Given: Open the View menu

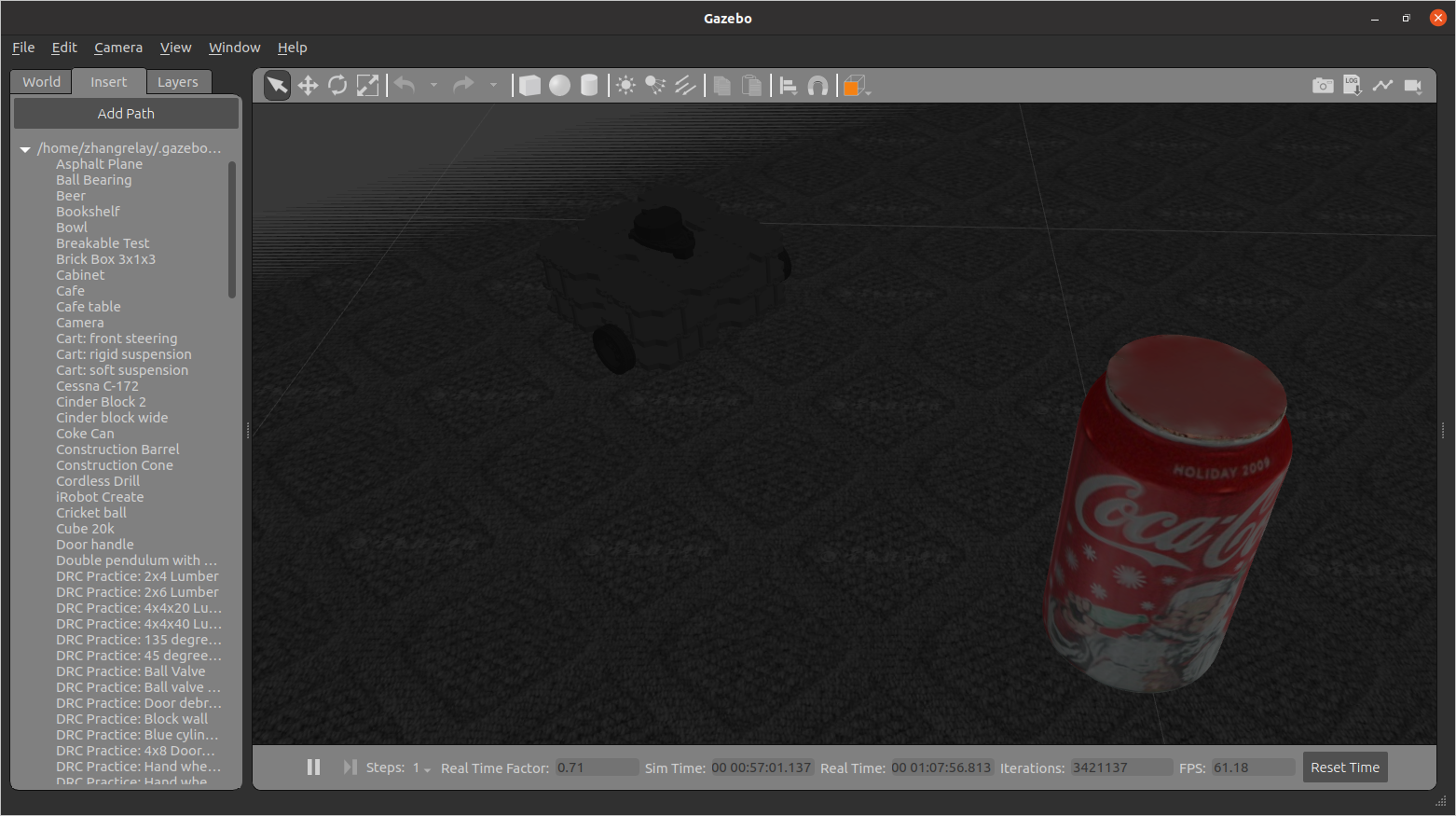Looking at the screenshot, I should pyautogui.click(x=175, y=48).
